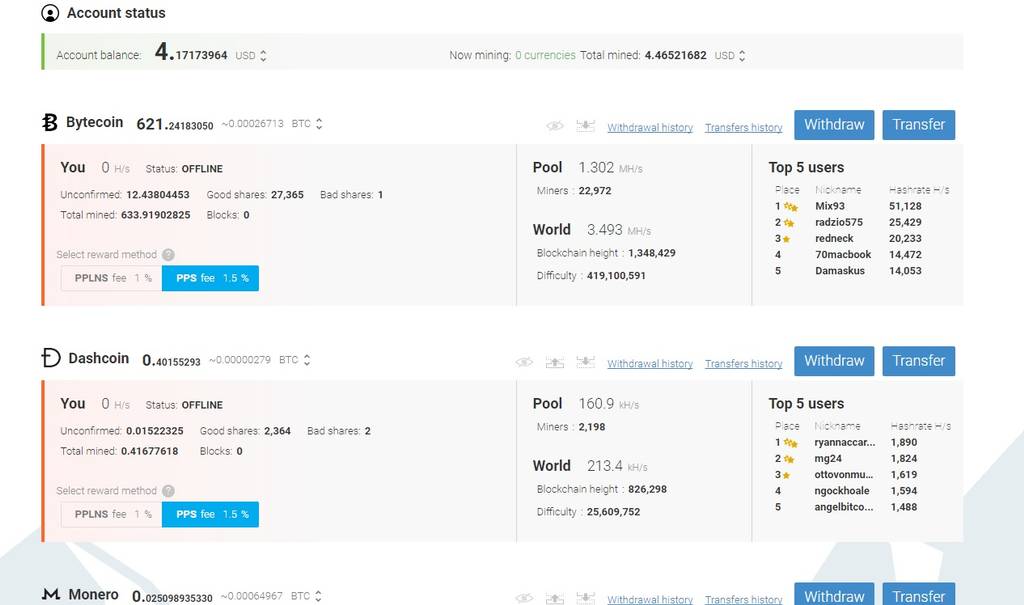The height and width of the screenshot is (605, 1024).
Task: Open Bytecoin Withdrawal history
Action: point(650,127)
